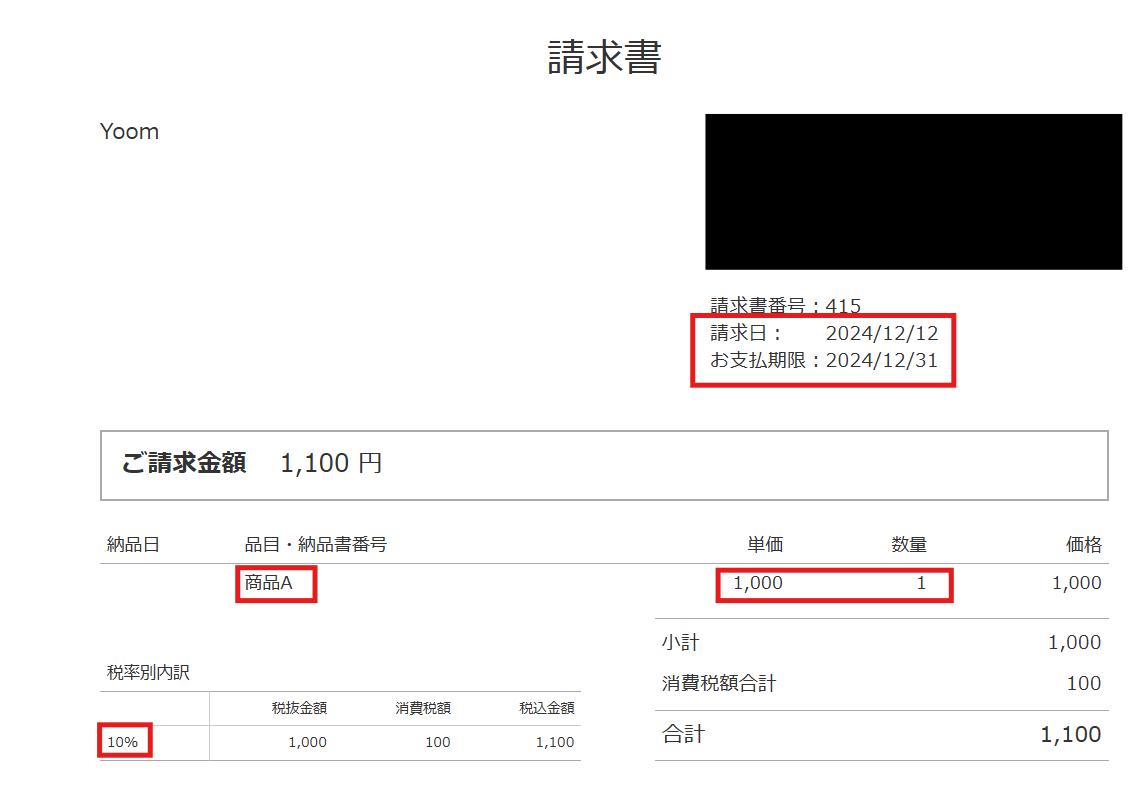Image resolution: width=1137 pixels, height=801 pixels.
Task: Click the 請求書 title heading
Action: pyautogui.click(x=604, y=57)
